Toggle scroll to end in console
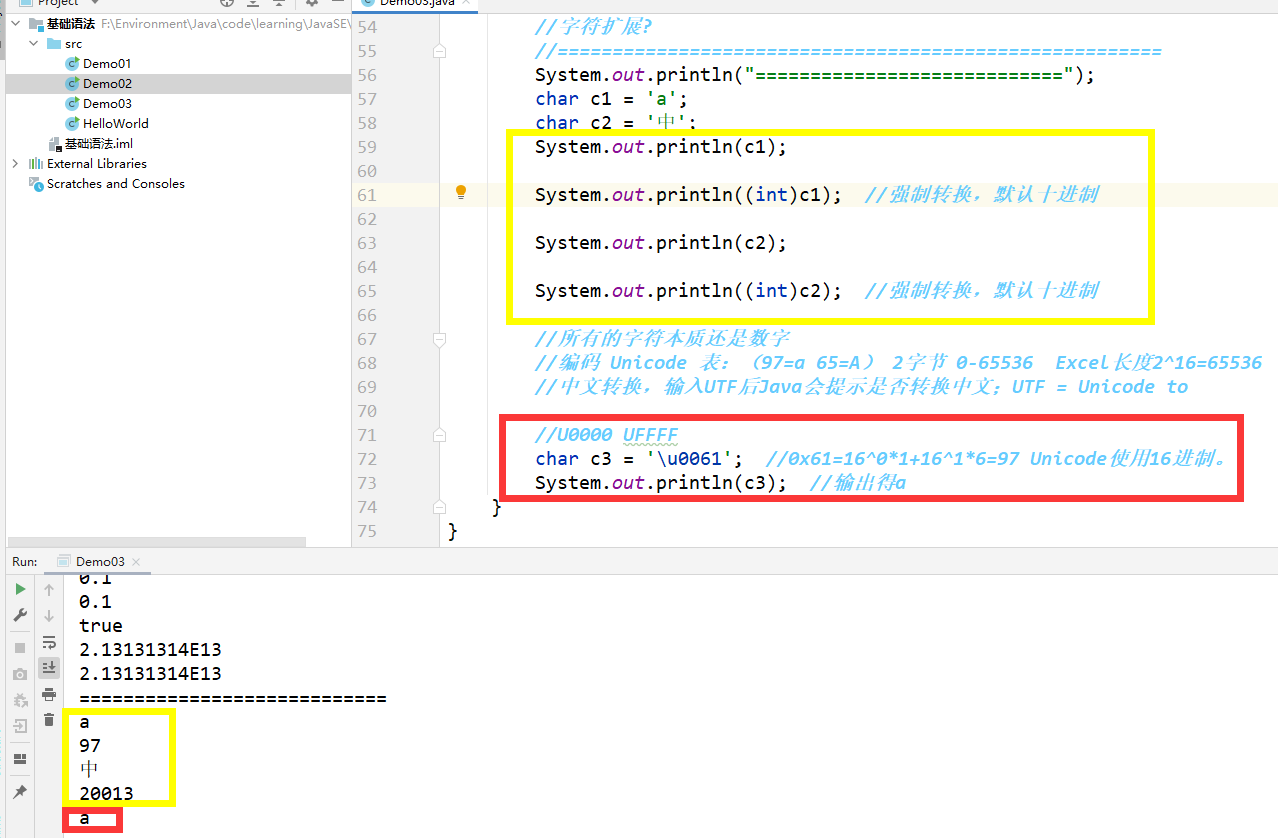The image size is (1278, 838). (x=49, y=667)
